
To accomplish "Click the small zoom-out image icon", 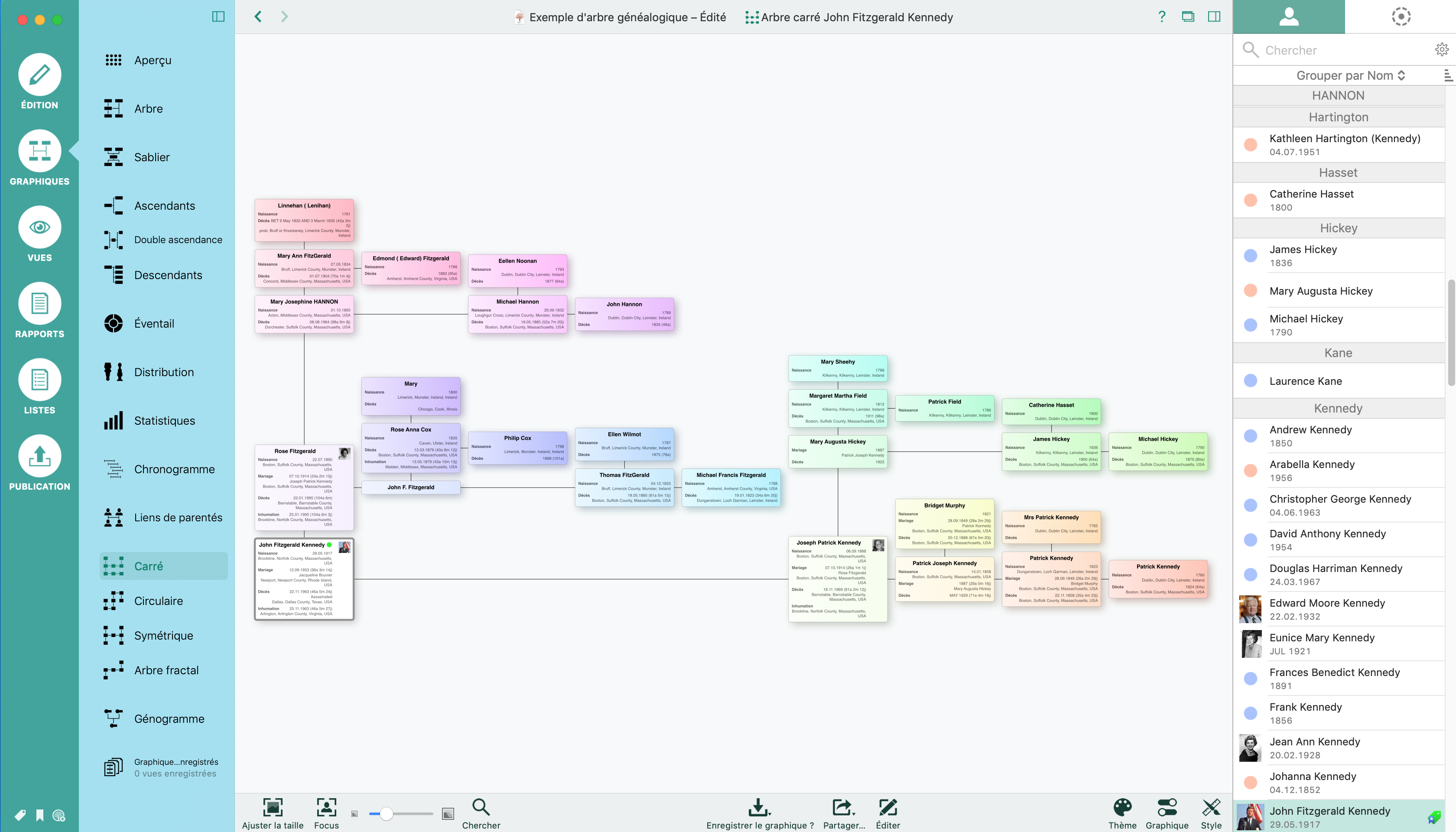I will (x=354, y=814).
